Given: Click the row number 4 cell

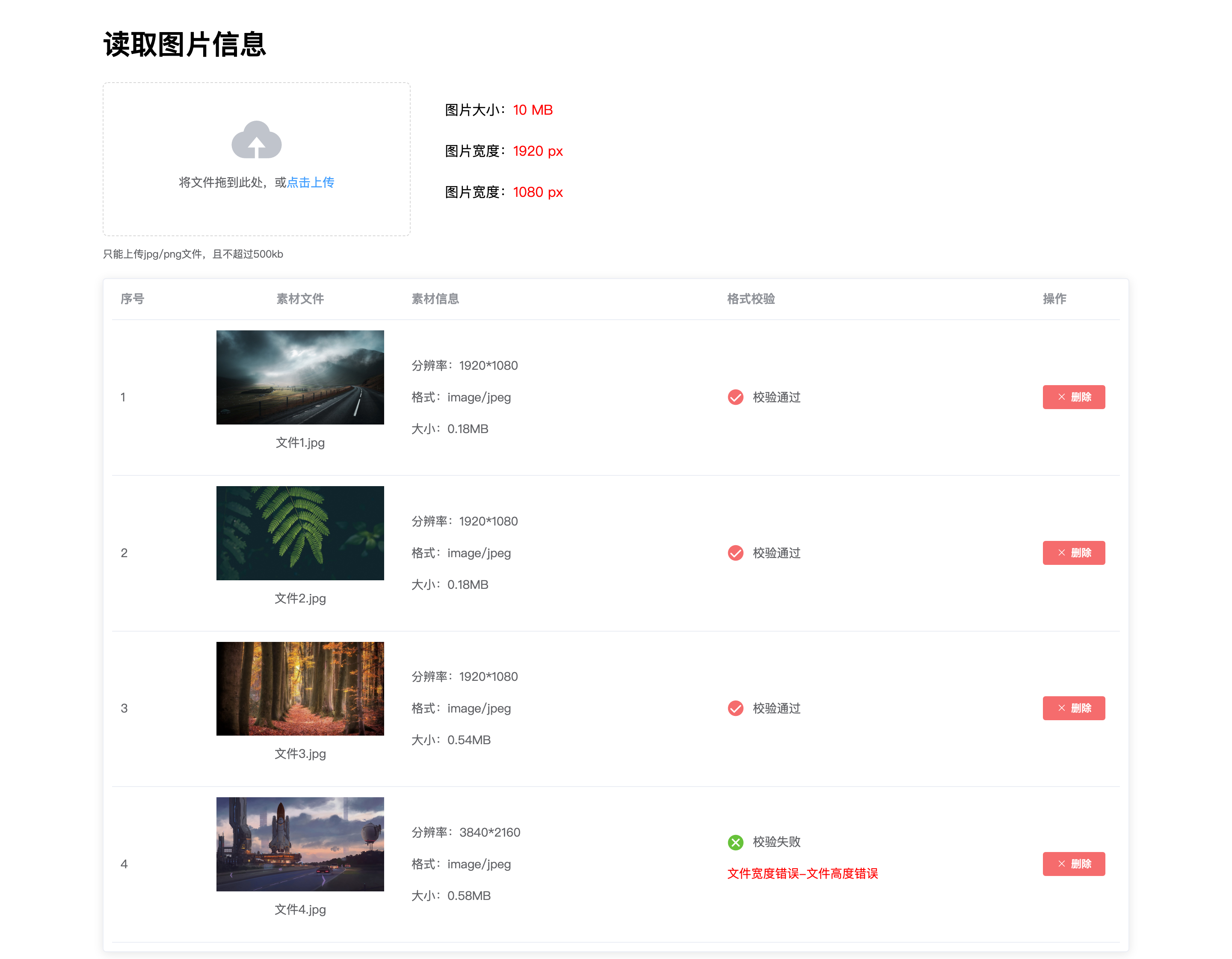Looking at the screenshot, I should (x=124, y=864).
